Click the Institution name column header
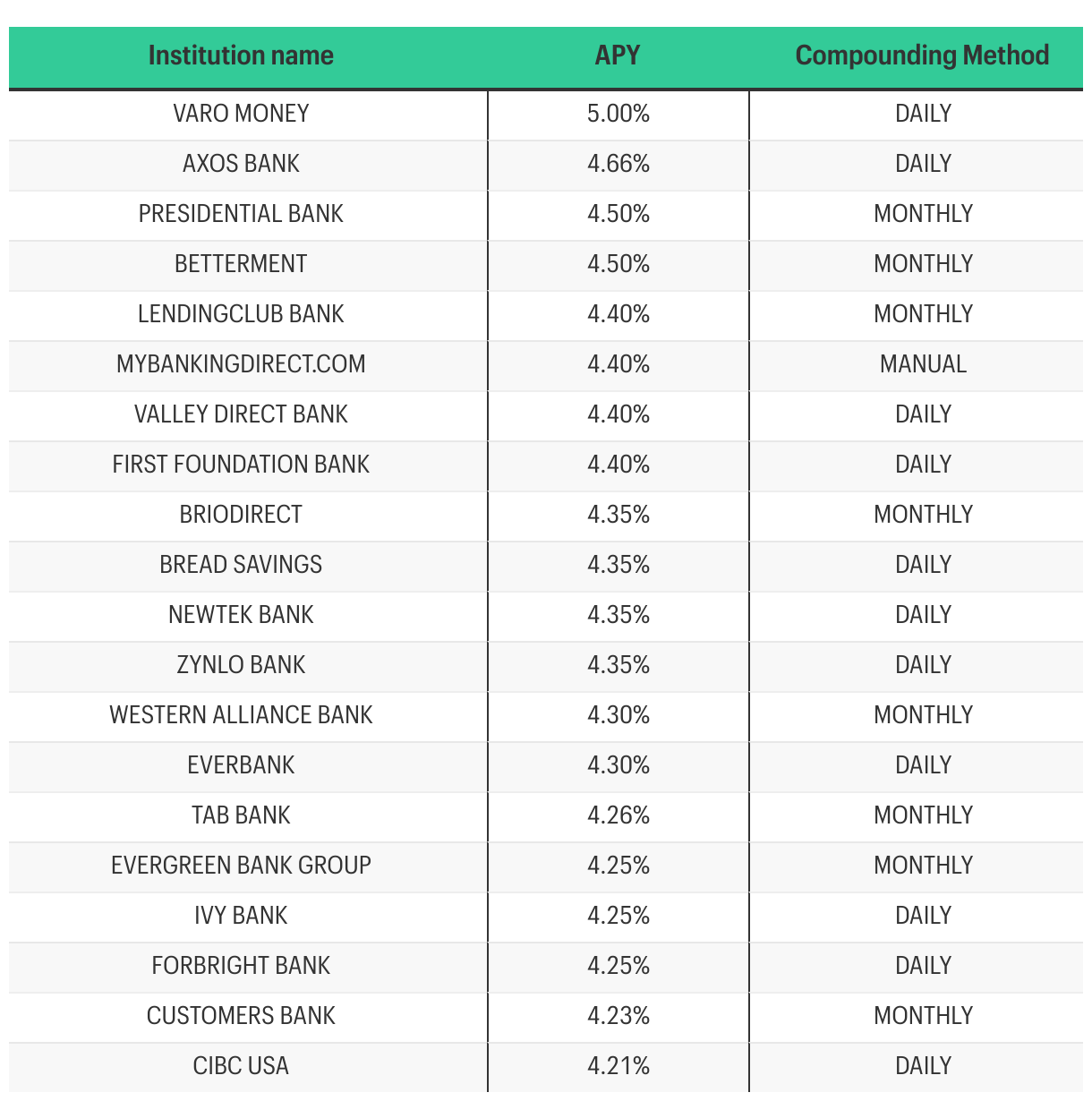 (x=241, y=55)
